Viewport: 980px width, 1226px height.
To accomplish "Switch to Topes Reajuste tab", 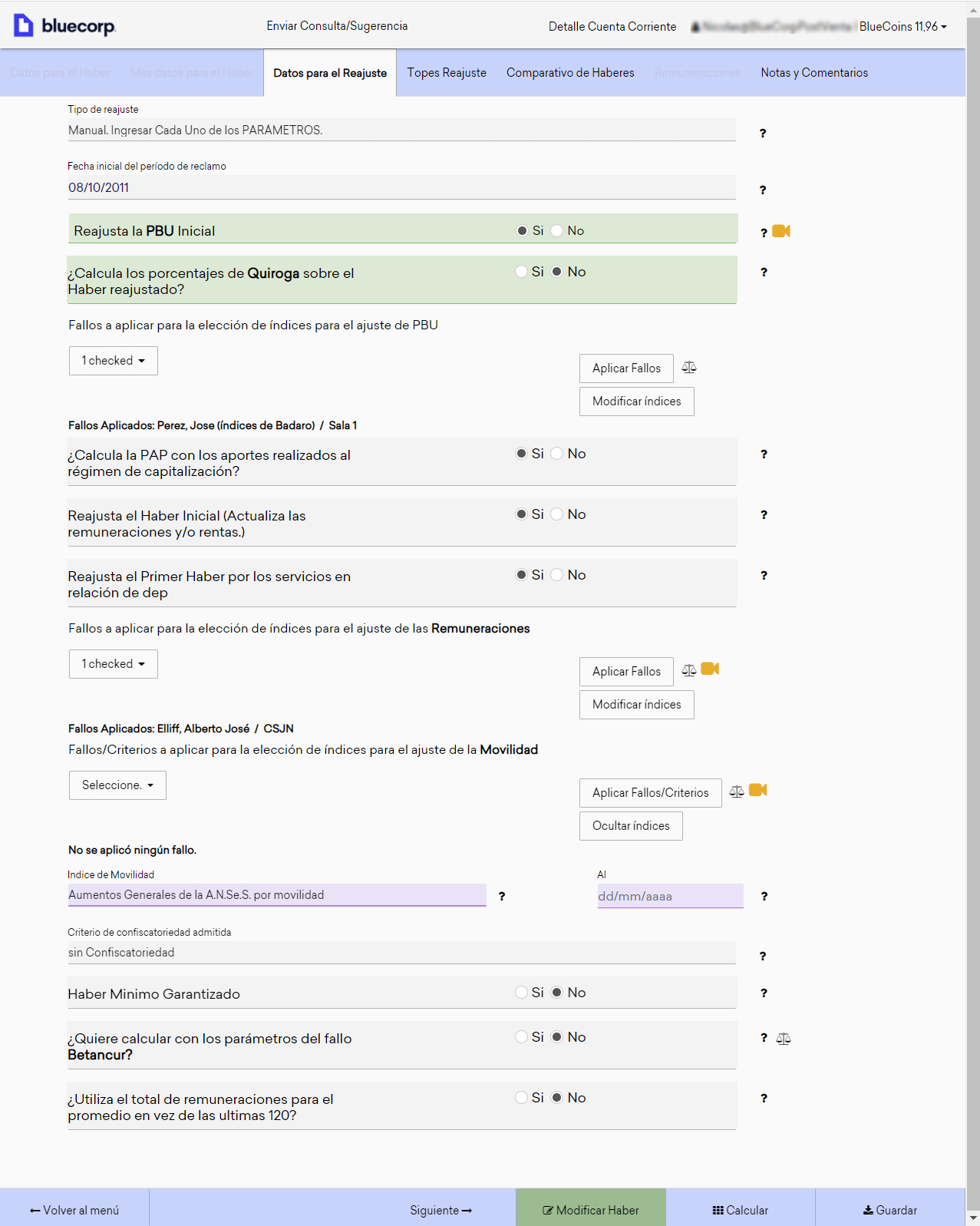I will pos(447,73).
